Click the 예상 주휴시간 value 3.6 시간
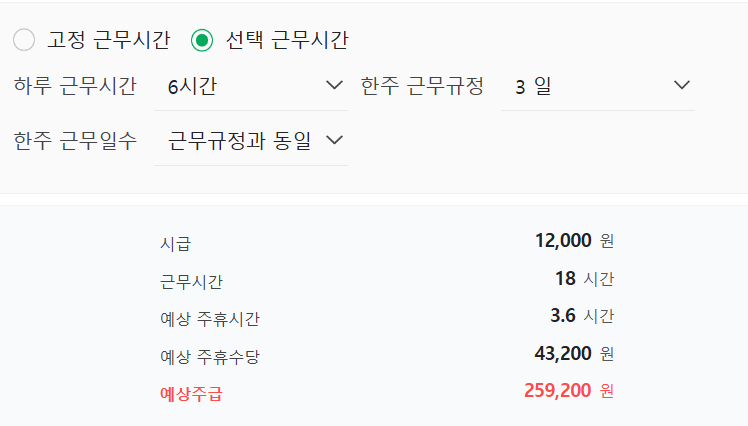The image size is (748, 426). (582, 316)
